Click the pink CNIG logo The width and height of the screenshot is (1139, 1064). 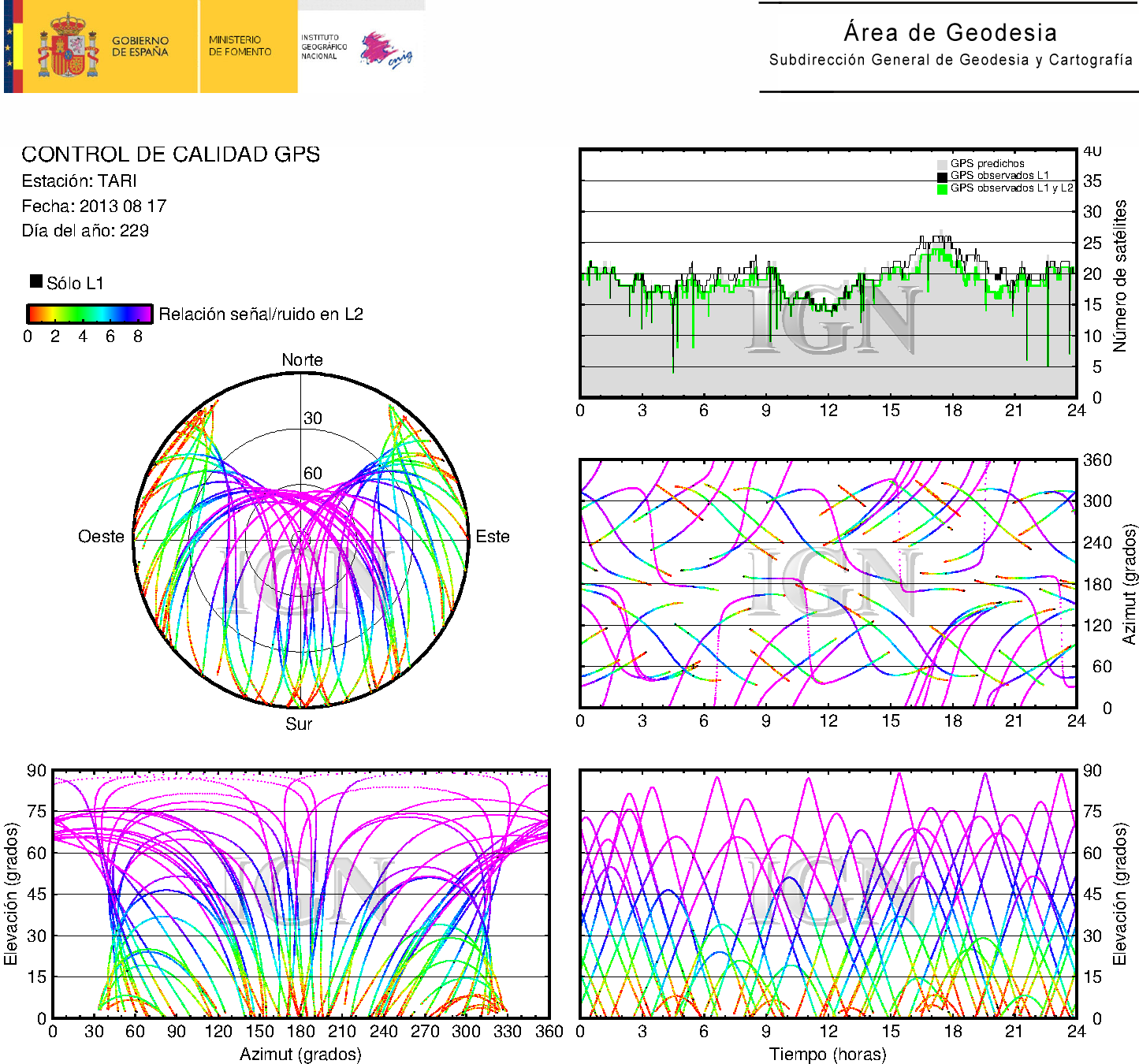(x=385, y=50)
